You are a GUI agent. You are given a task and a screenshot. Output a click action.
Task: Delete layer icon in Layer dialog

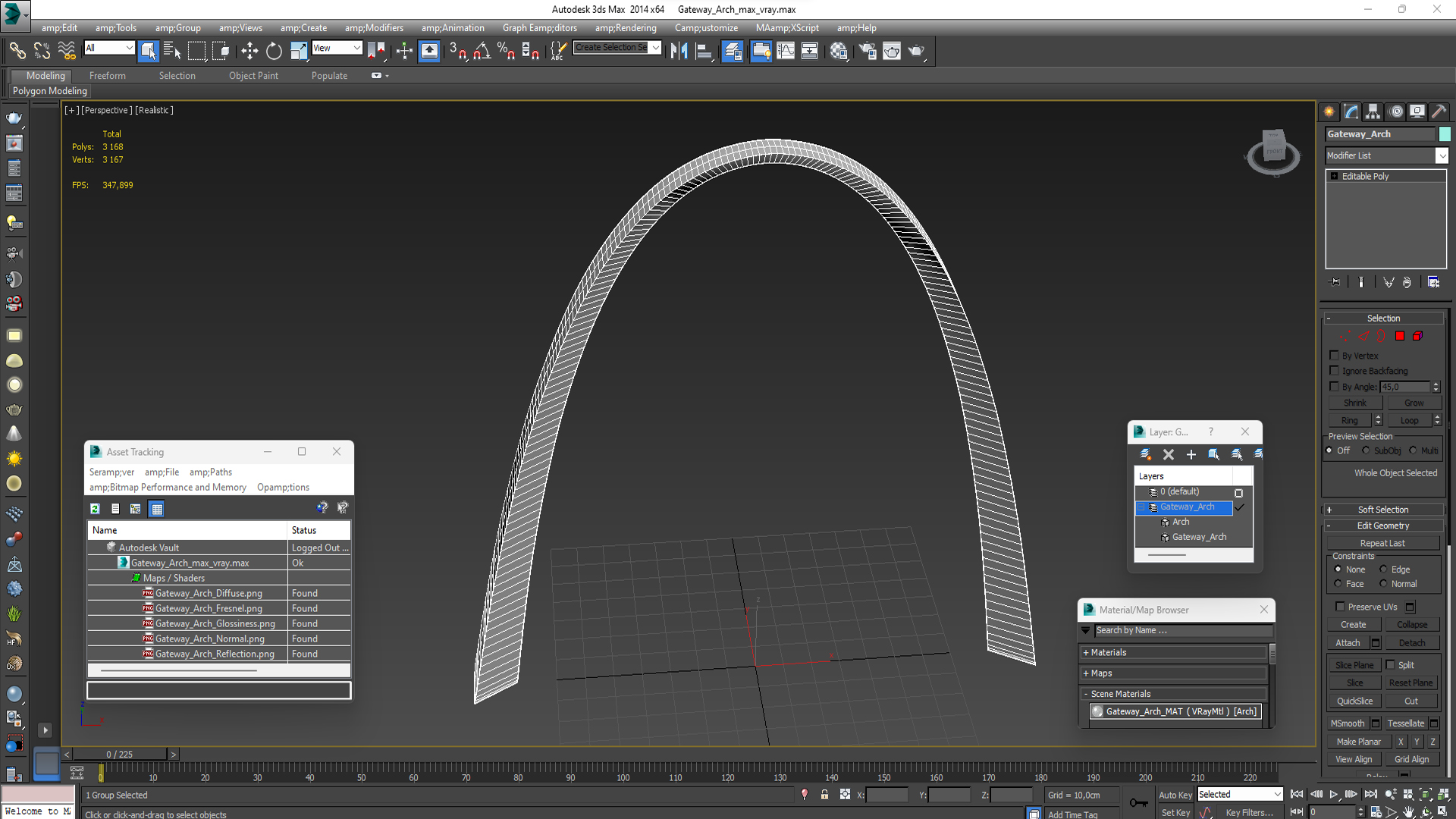[1169, 454]
